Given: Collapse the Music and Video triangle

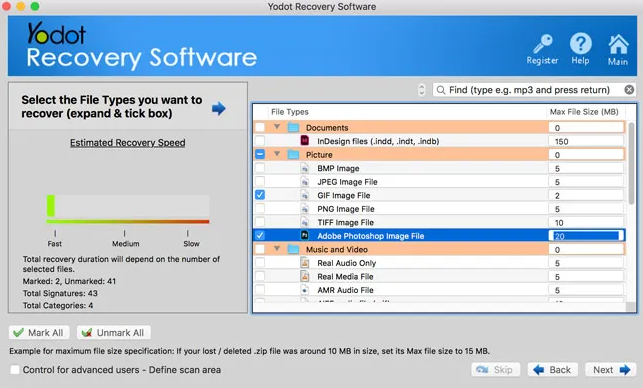Looking at the screenshot, I should (x=277, y=249).
